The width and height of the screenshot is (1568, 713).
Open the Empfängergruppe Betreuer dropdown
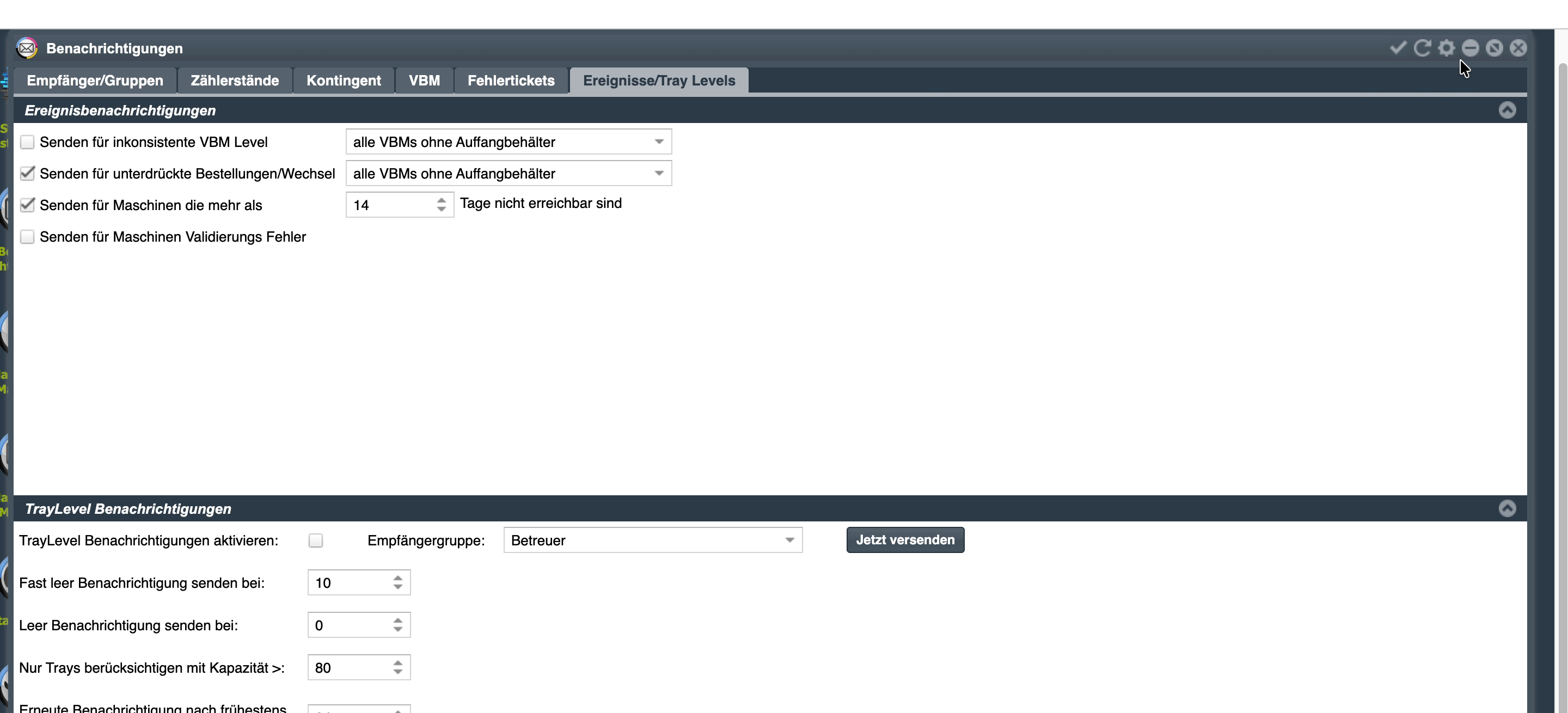[653, 540]
